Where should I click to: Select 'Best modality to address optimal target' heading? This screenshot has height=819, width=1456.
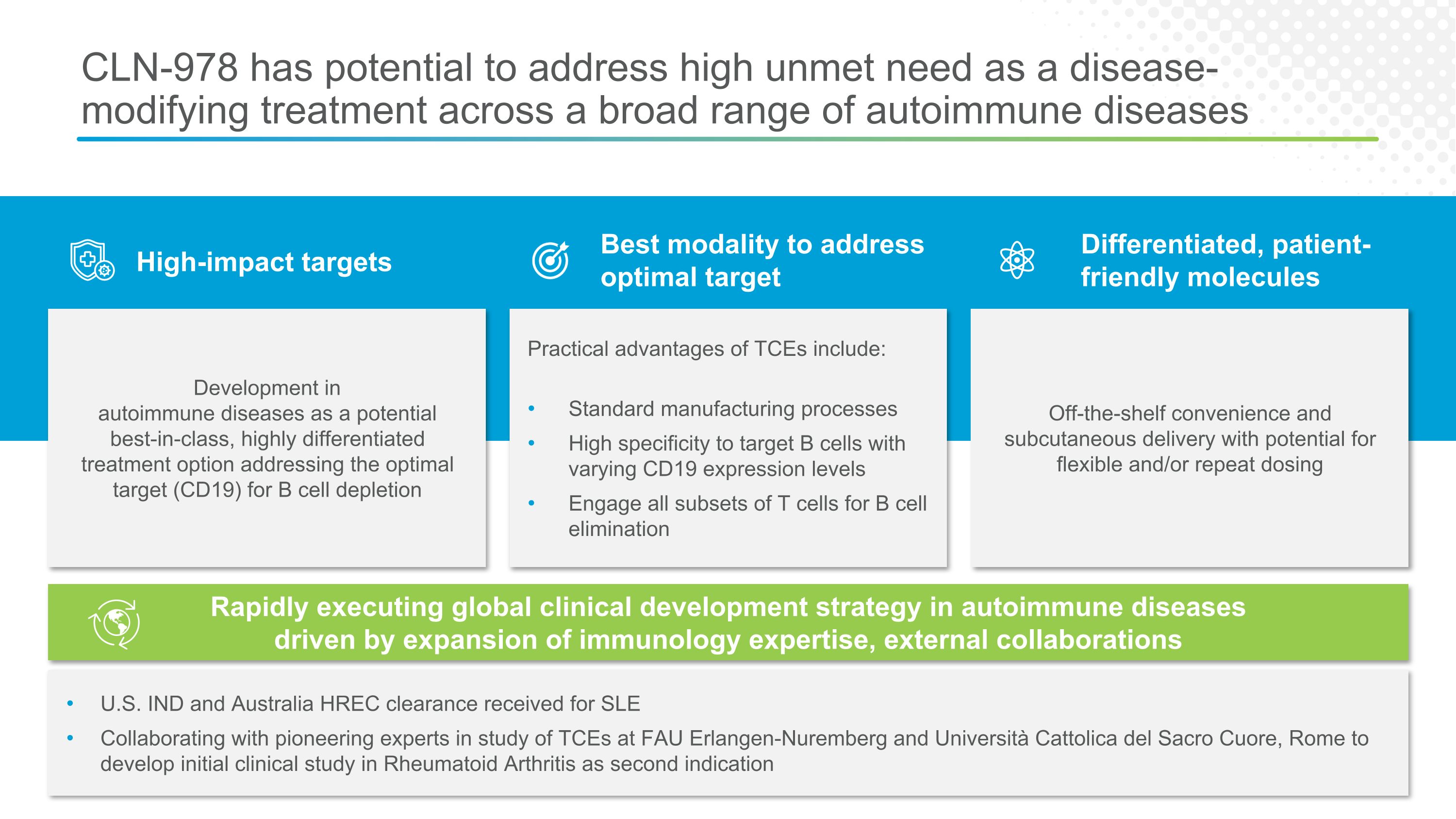point(761,261)
